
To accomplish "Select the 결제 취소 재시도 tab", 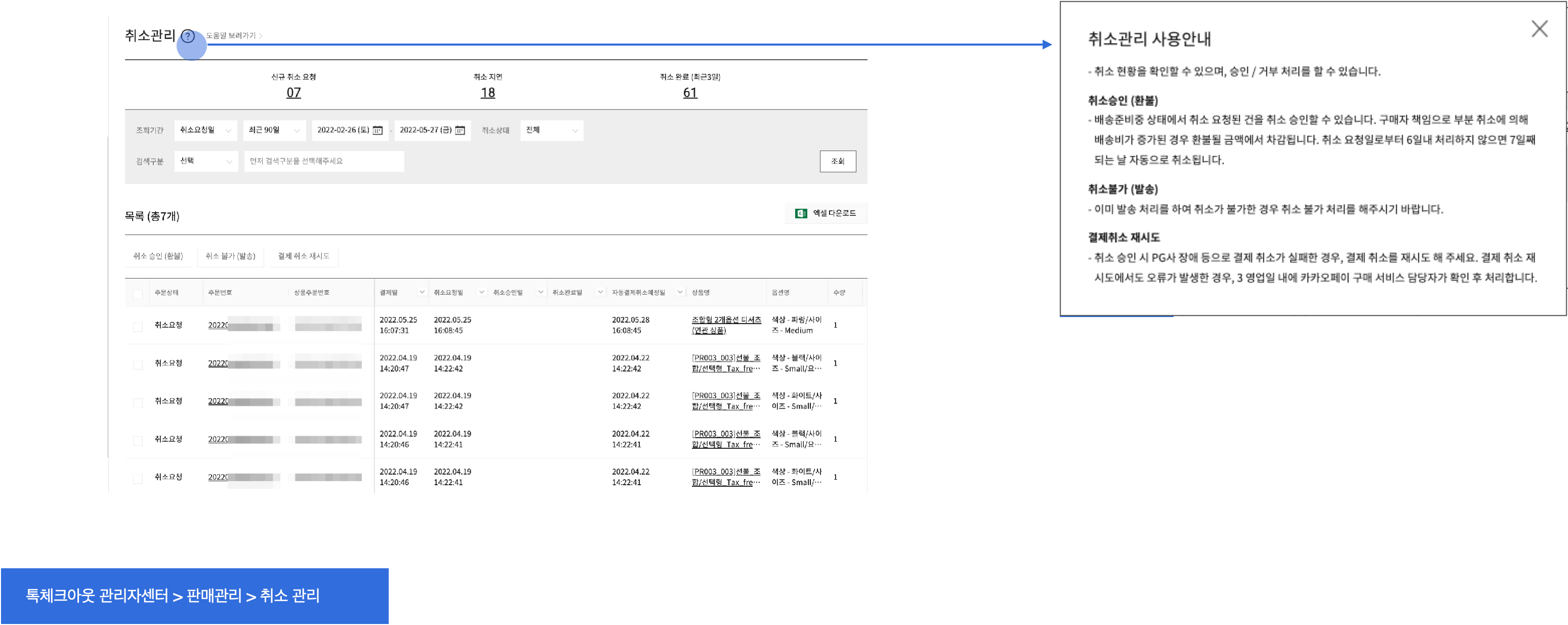I will (304, 256).
